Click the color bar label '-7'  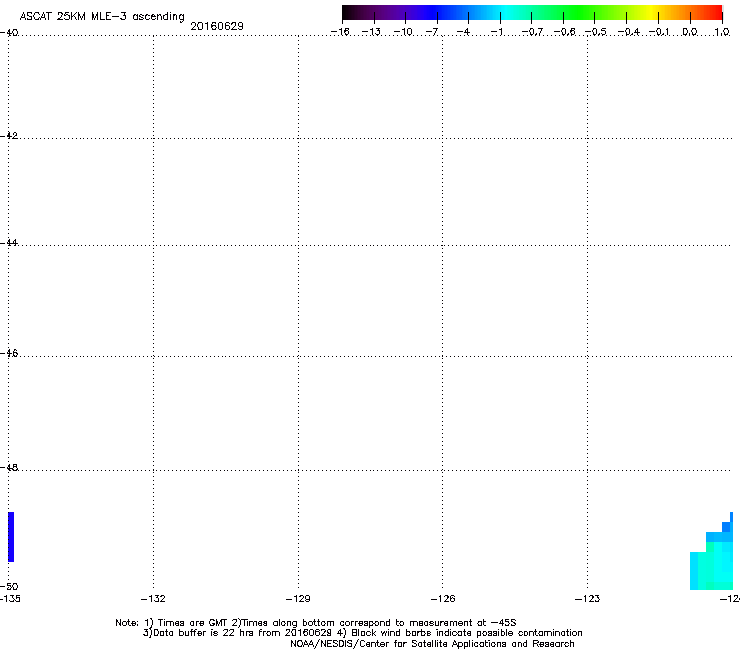coord(432,32)
